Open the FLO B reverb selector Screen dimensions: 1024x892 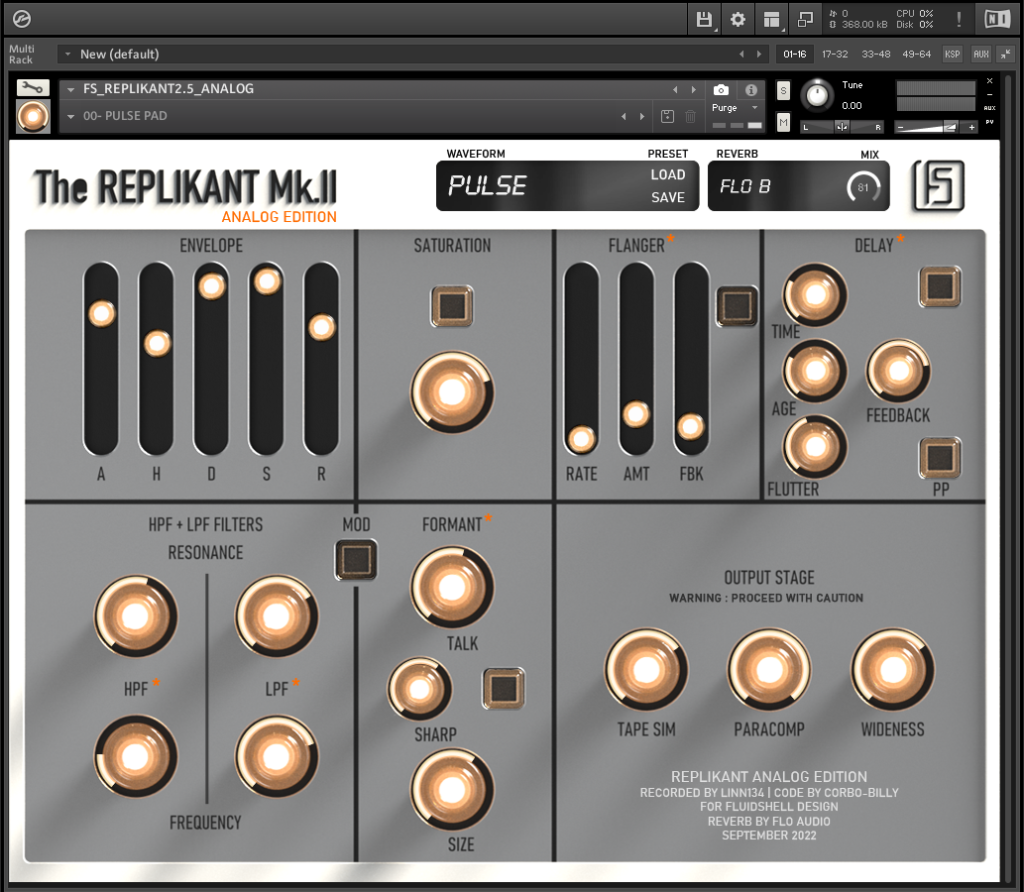[x=745, y=187]
